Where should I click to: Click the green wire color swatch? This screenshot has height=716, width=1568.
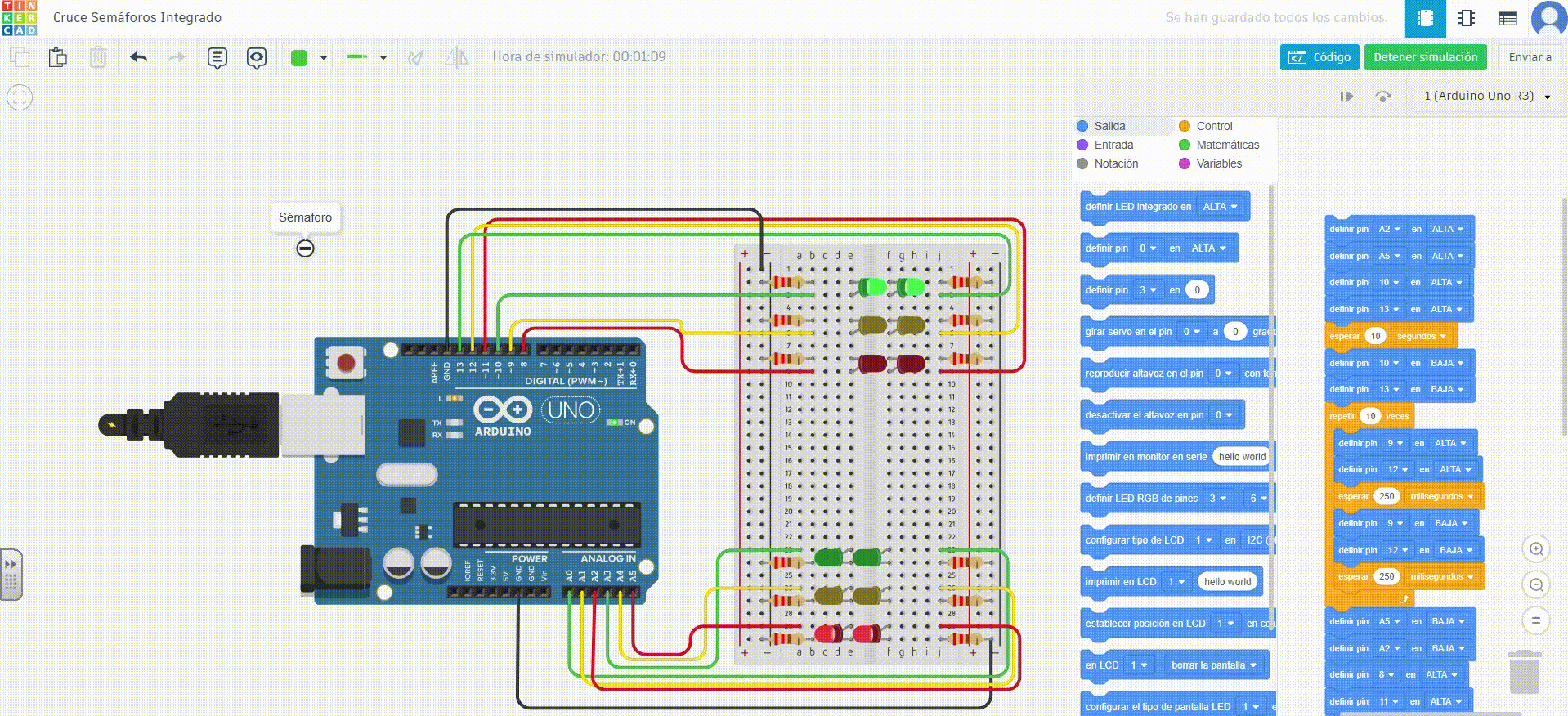pyautogui.click(x=299, y=57)
